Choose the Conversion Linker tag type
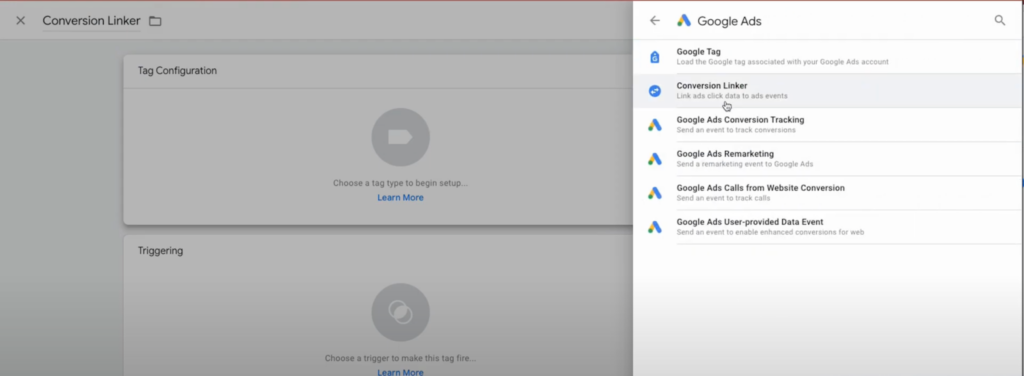Screen dimensions: 1024x376 point(828,91)
